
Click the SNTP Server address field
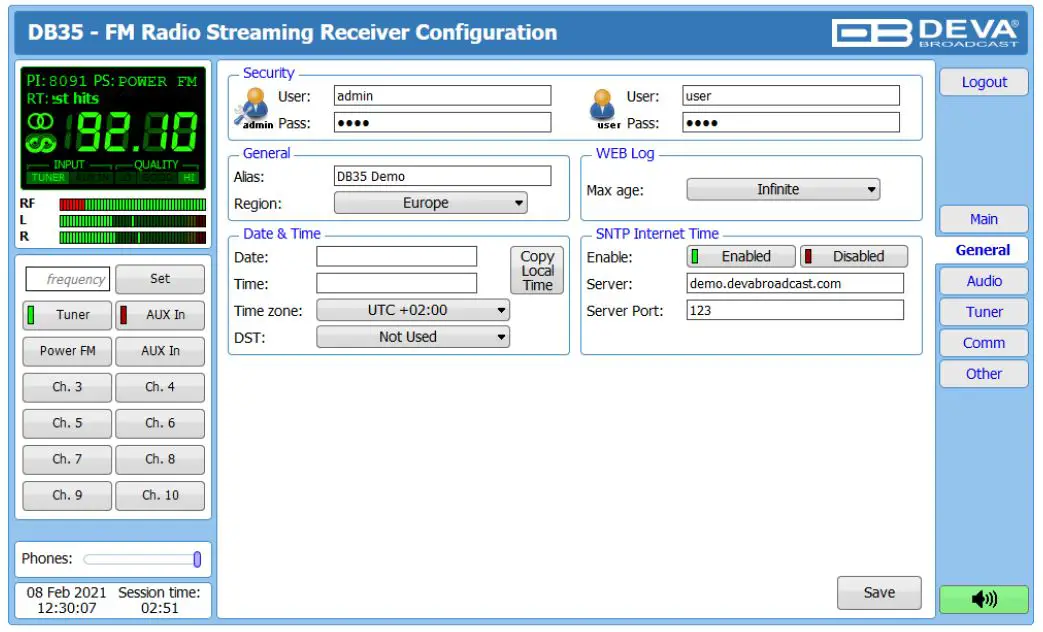[795, 283]
